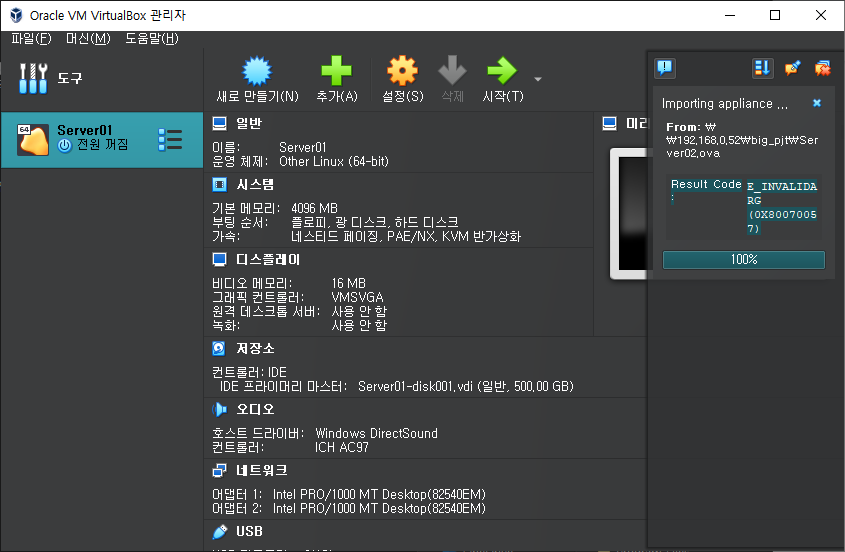This screenshot has height=552, width=845.
Task: Open the 도움말(H) menu
Action: pos(151,38)
